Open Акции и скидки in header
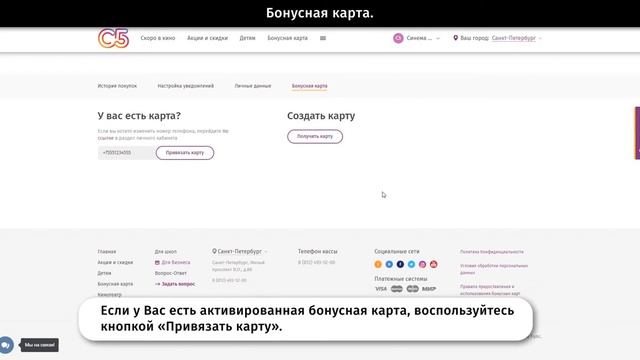This screenshot has width=640, height=360. click(207, 38)
